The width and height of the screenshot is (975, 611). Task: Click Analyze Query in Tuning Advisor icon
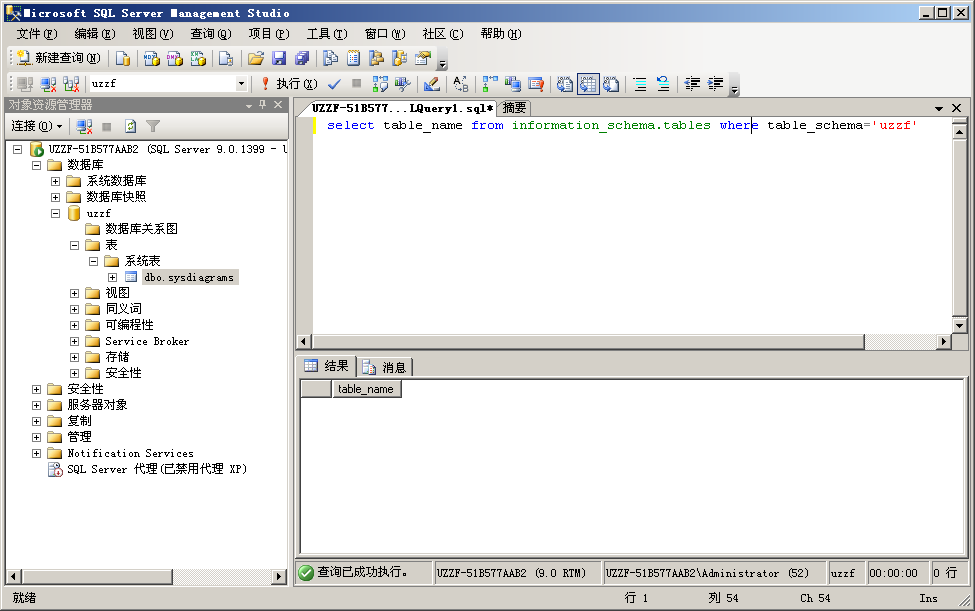pyautogui.click(x=403, y=84)
